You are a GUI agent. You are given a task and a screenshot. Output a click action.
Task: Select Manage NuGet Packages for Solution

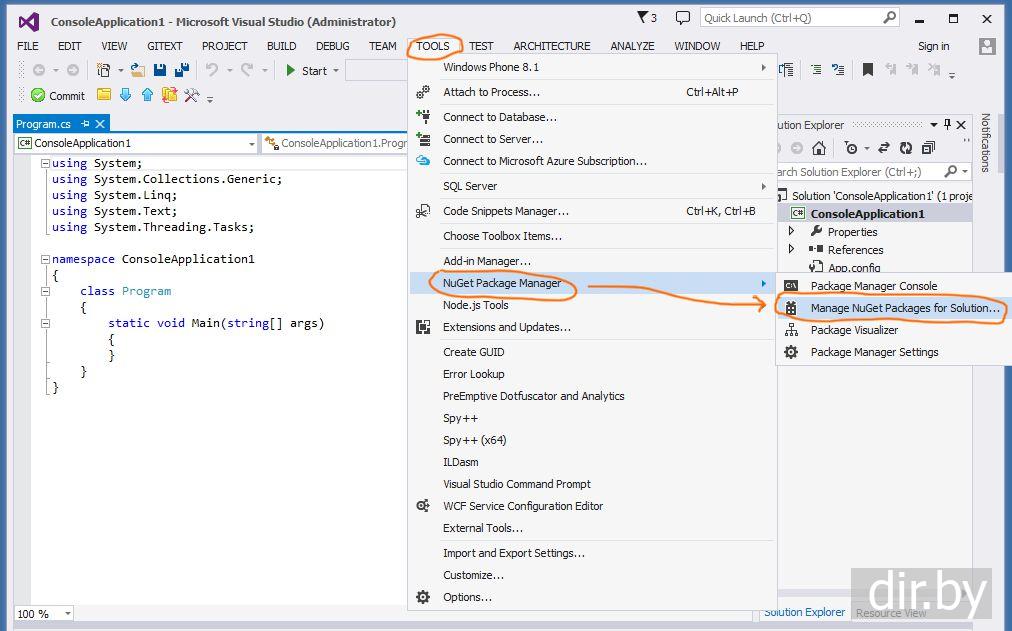click(x=904, y=308)
